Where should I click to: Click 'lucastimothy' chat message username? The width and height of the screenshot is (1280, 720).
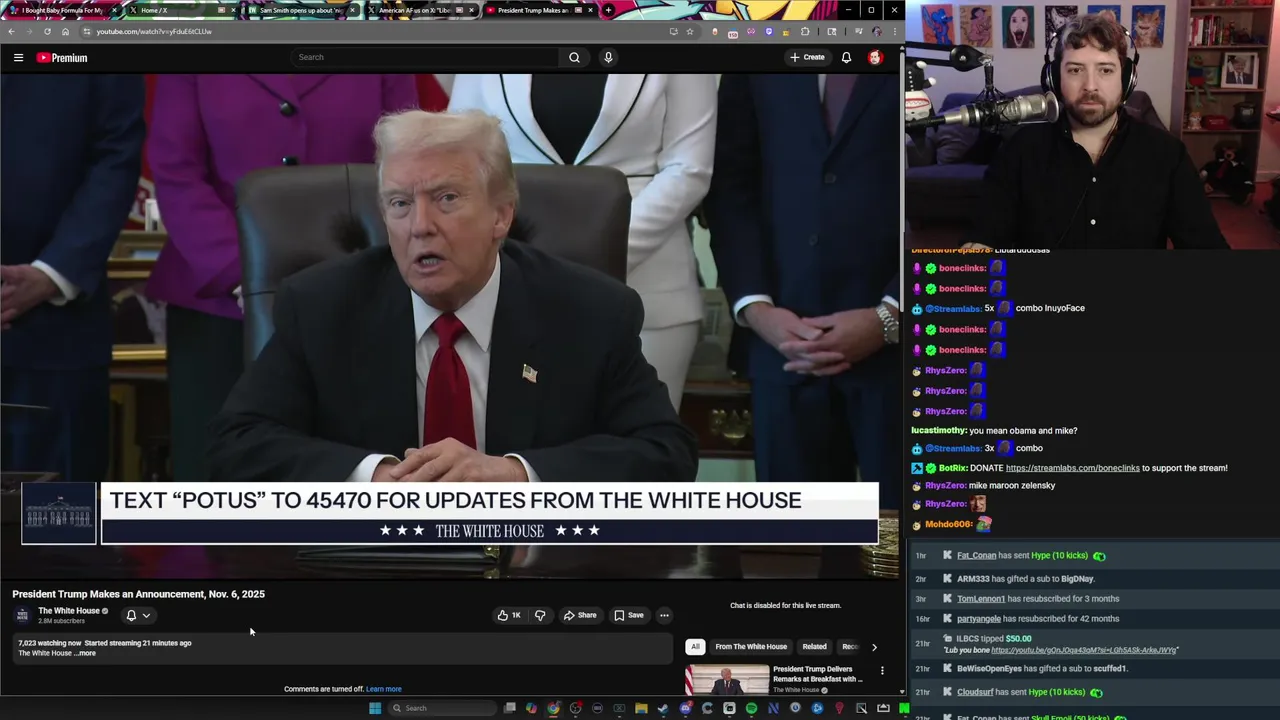pyautogui.click(x=938, y=431)
